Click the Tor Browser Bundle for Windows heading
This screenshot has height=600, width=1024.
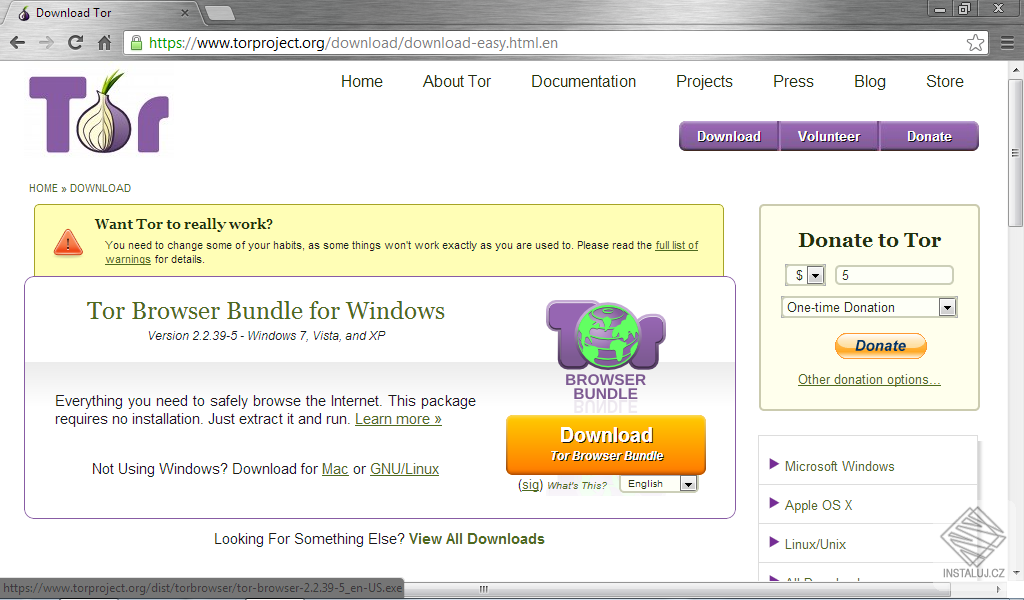[266, 311]
